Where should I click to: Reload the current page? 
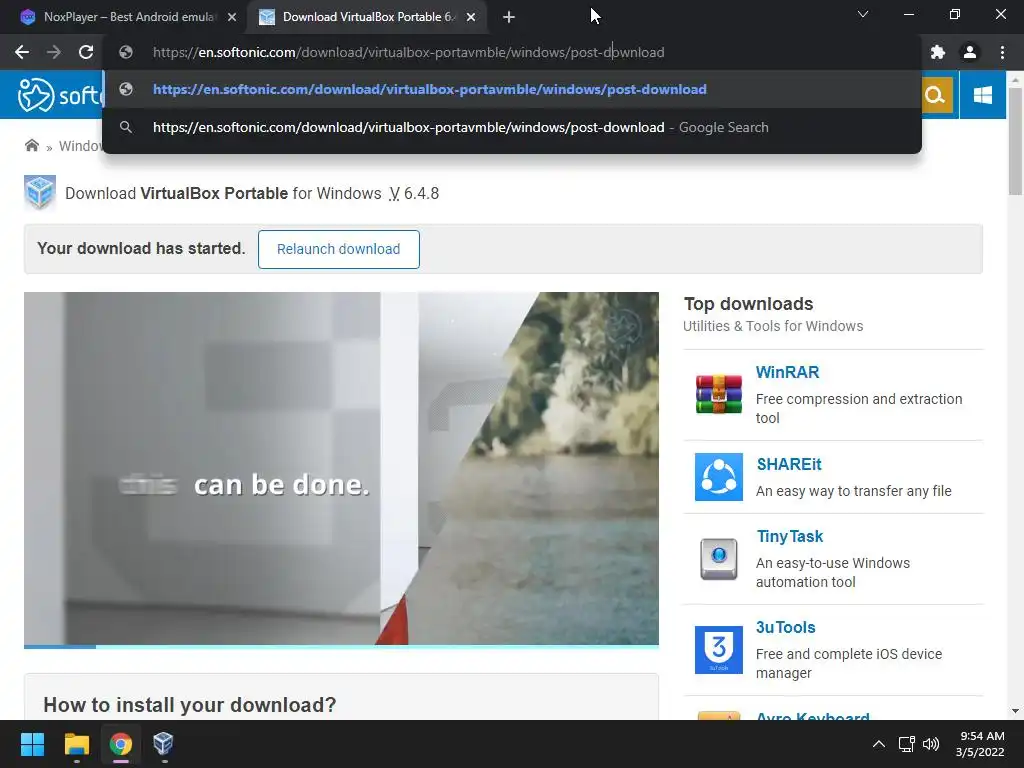(x=86, y=52)
